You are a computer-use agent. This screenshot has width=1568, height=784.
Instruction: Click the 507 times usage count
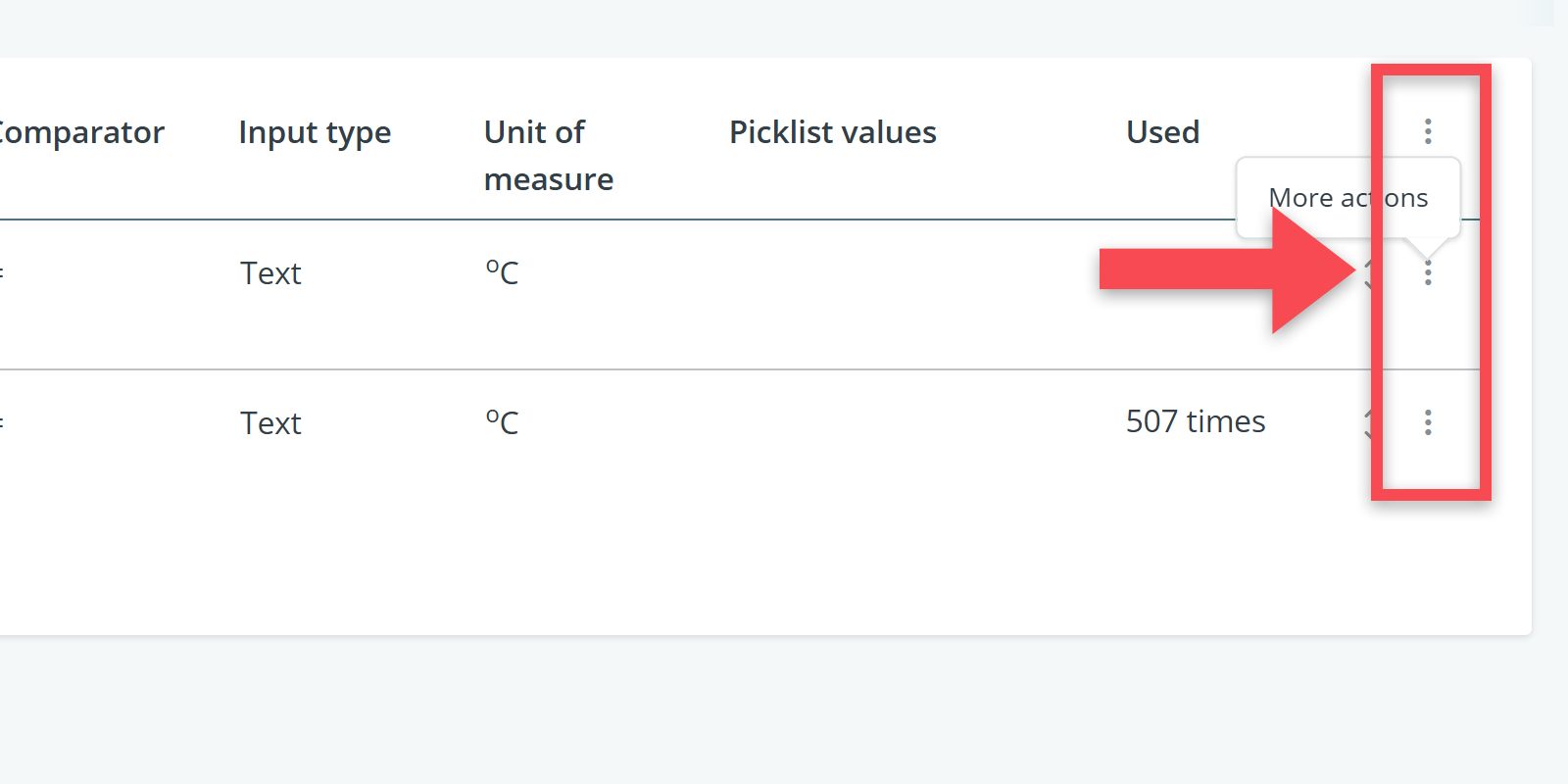pyautogui.click(x=1195, y=421)
